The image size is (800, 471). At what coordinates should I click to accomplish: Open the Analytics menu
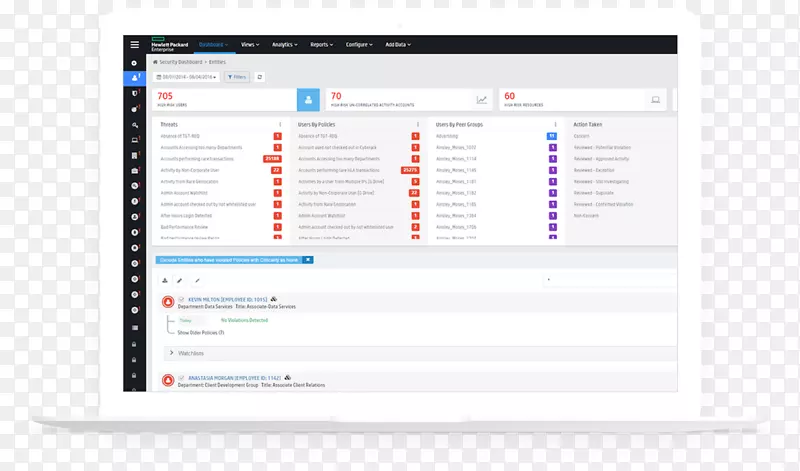[284, 45]
